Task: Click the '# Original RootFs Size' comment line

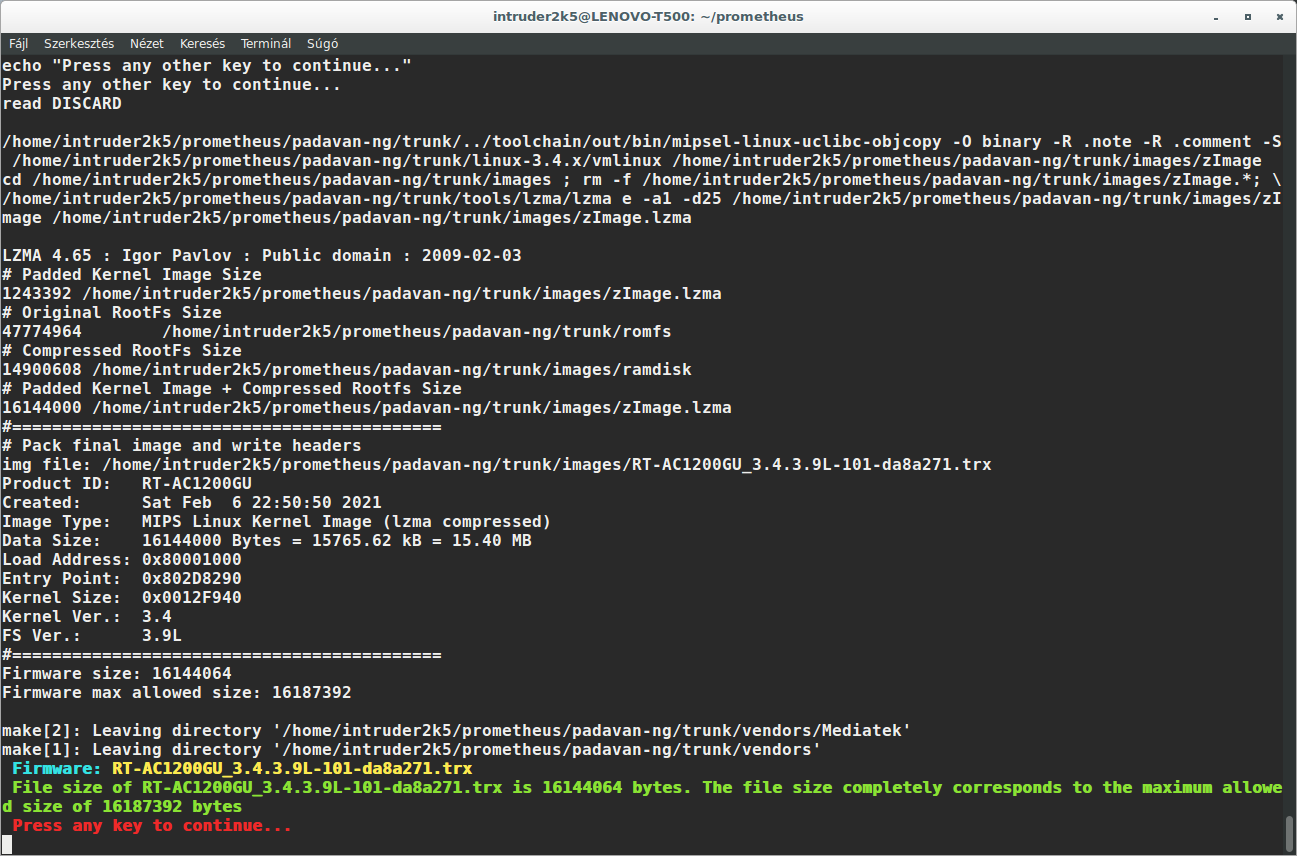Action: (112, 313)
